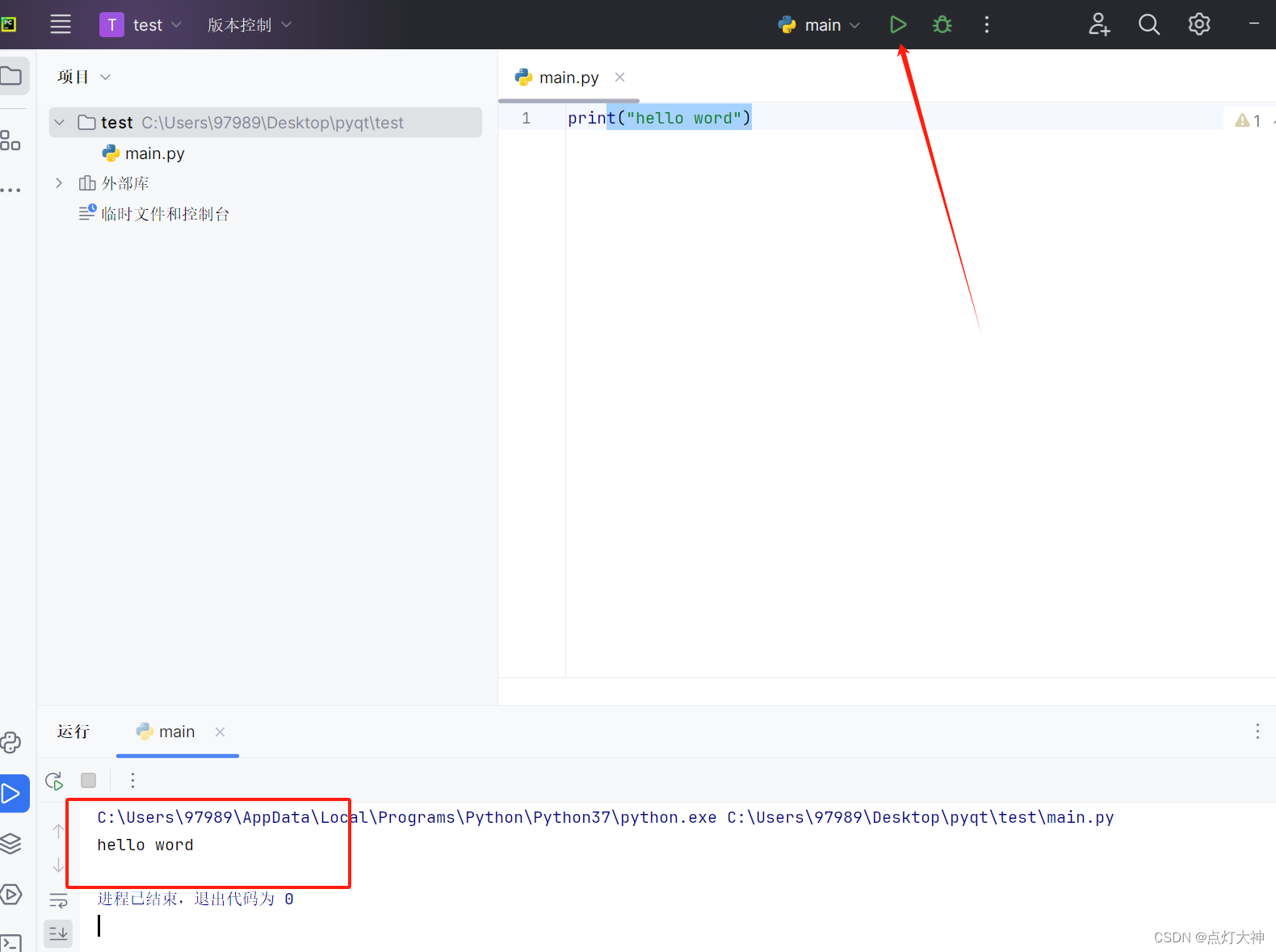Open IDE settings gear
The width and height of the screenshot is (1276, 952).
click(1199, 24)
